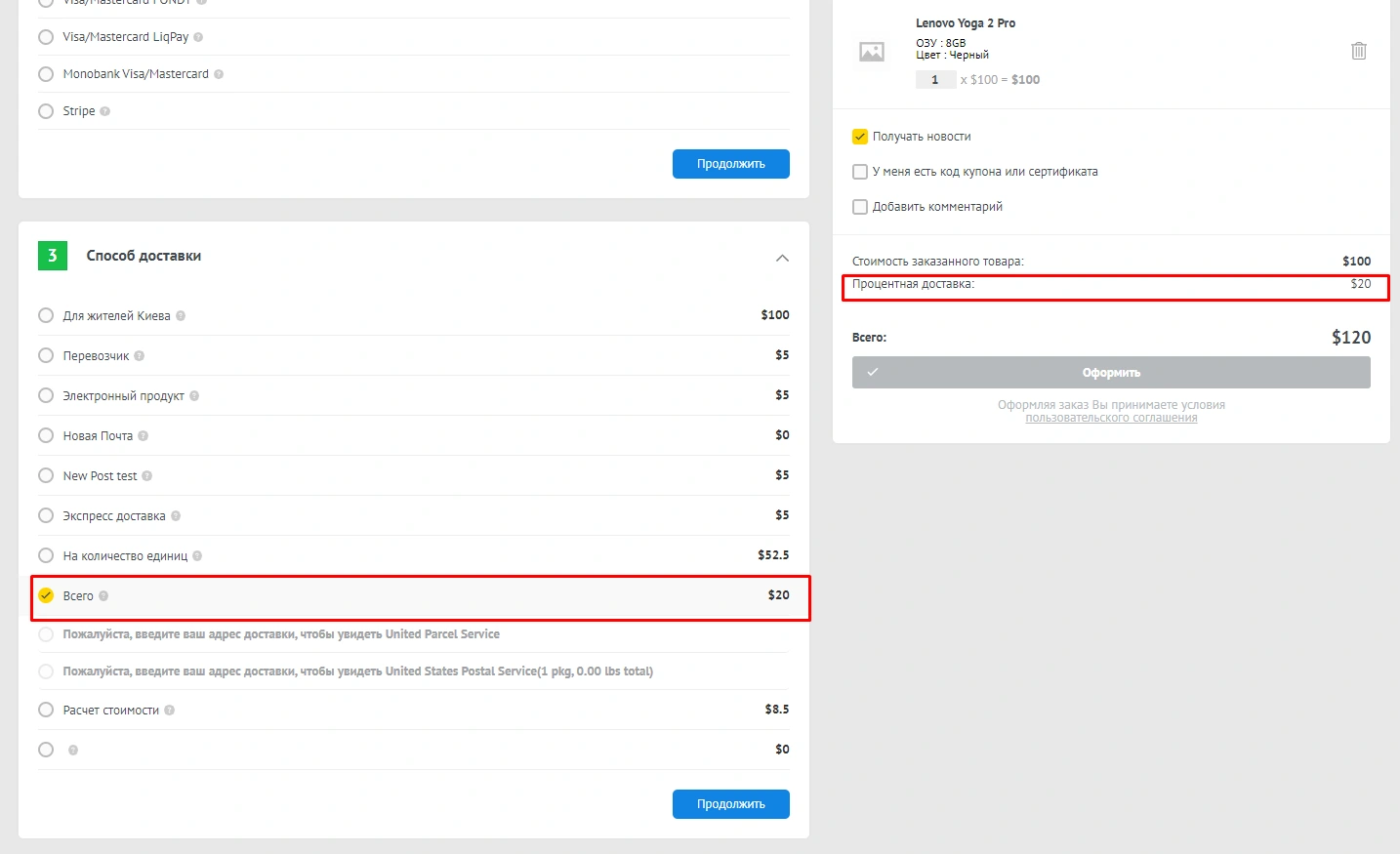This screenshot has height=854, width=1400.
Task: Click help icon next to Monobank Visa/Mastercard
Action: coord(219,74)
